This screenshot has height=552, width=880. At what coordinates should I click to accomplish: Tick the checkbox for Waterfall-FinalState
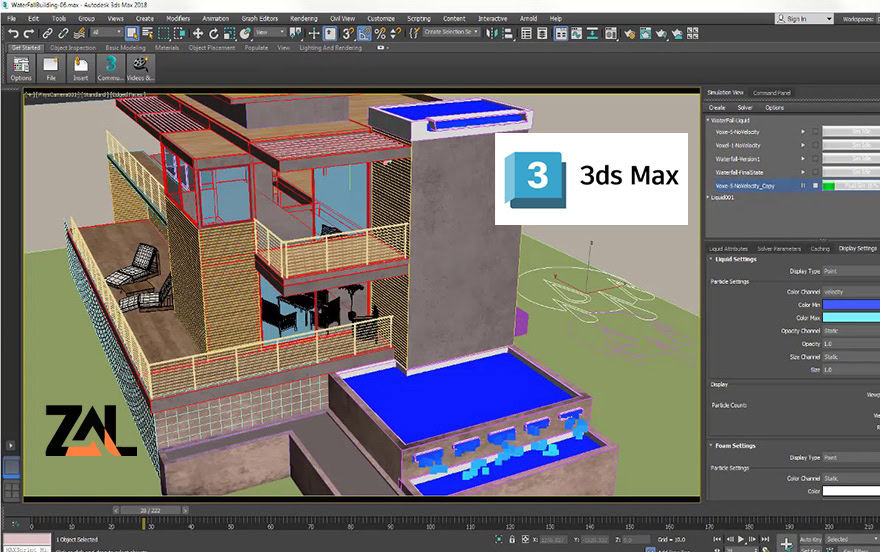[x=815, y=172]
